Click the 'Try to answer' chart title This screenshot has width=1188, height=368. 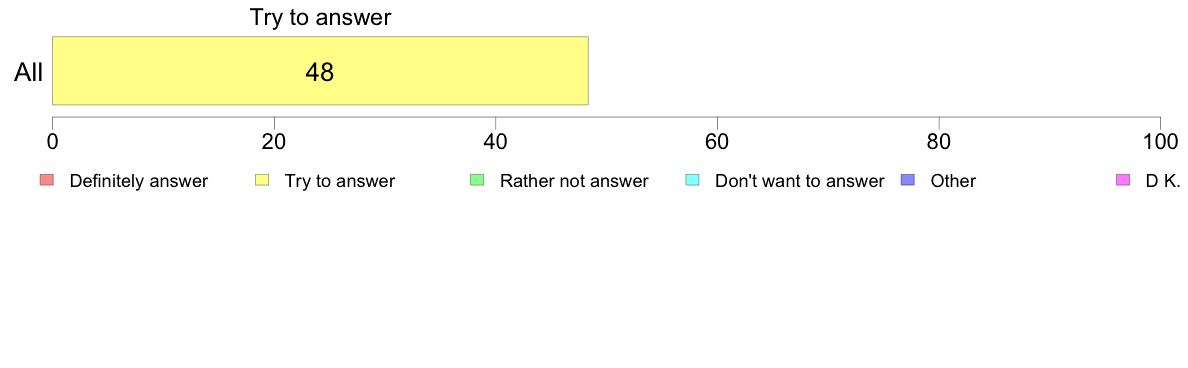pyautogui.click(x=320, y=17)
